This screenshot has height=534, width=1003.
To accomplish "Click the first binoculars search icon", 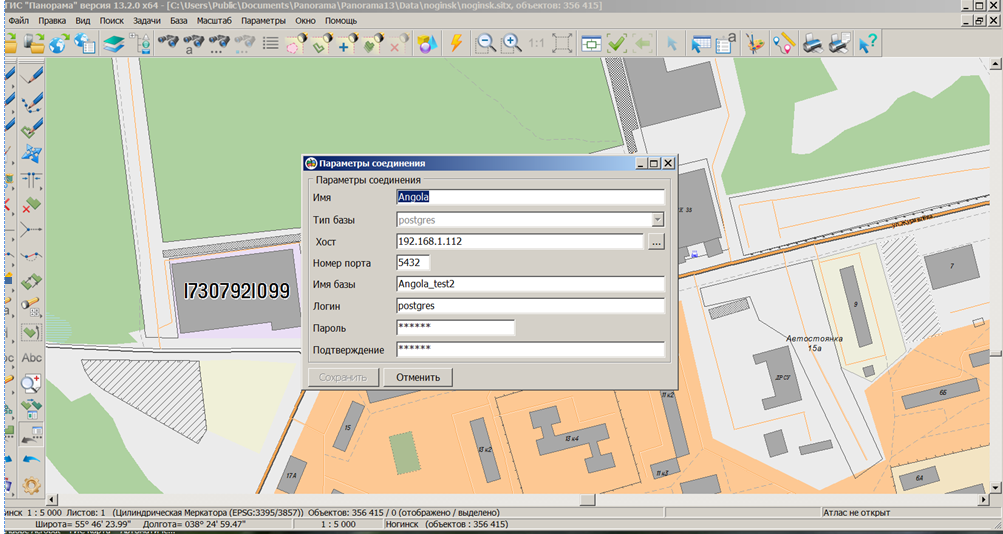I will click(x=168, y=43).
